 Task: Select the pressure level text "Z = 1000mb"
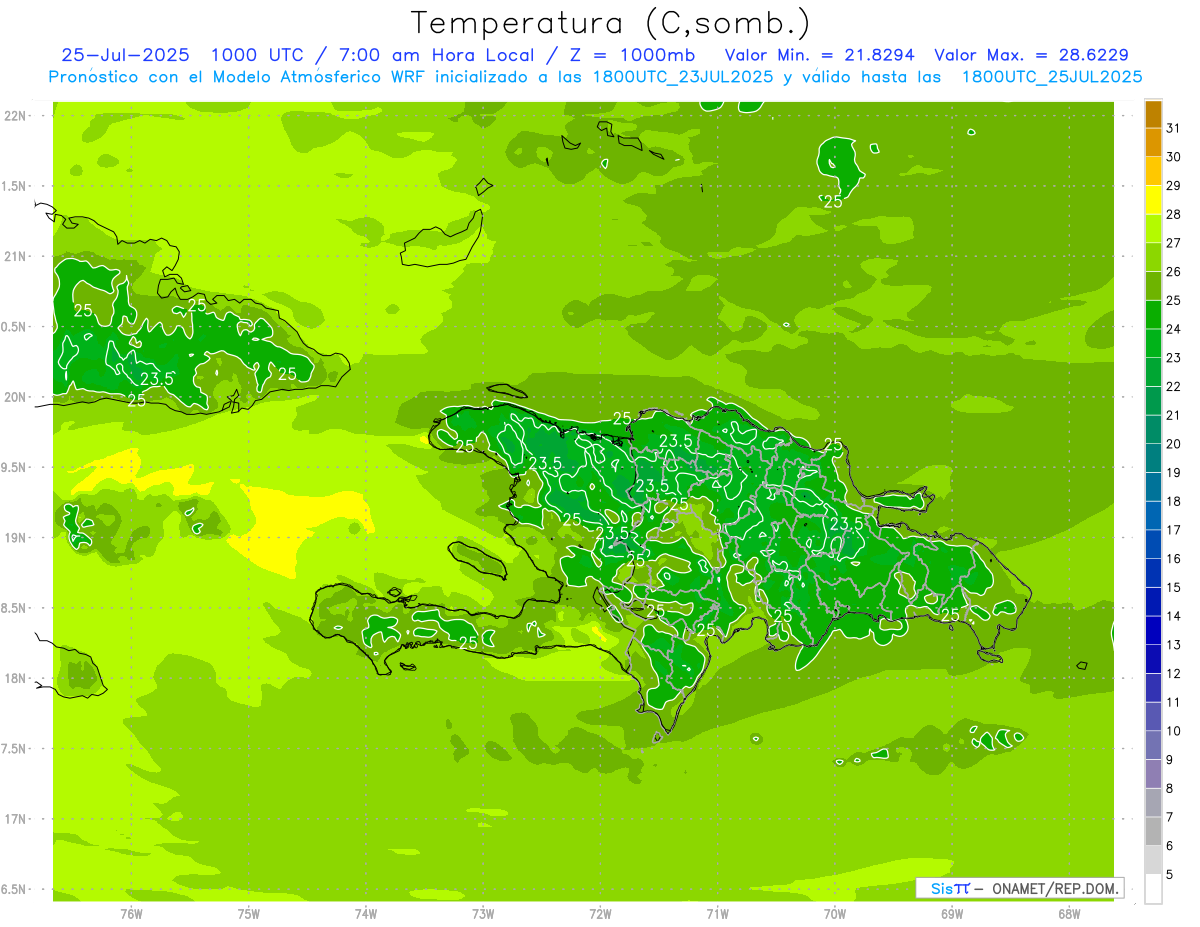632,55
